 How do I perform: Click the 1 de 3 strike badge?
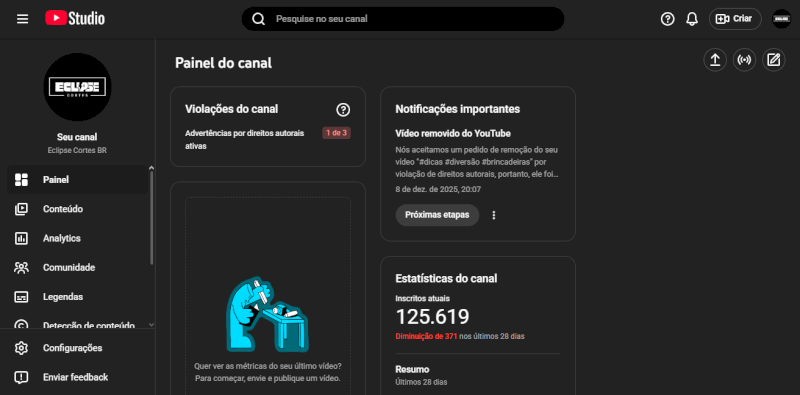point(336,133)
